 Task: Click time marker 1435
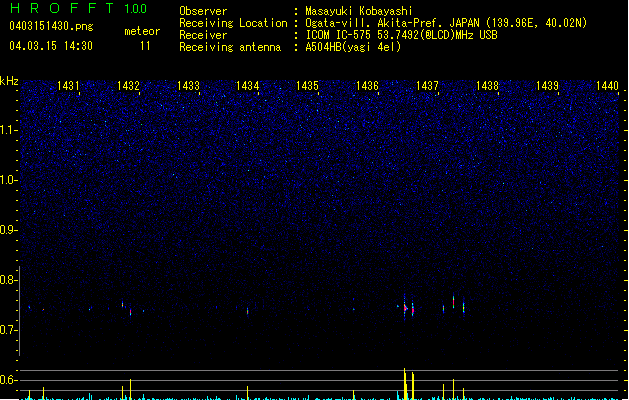(307, 86)
